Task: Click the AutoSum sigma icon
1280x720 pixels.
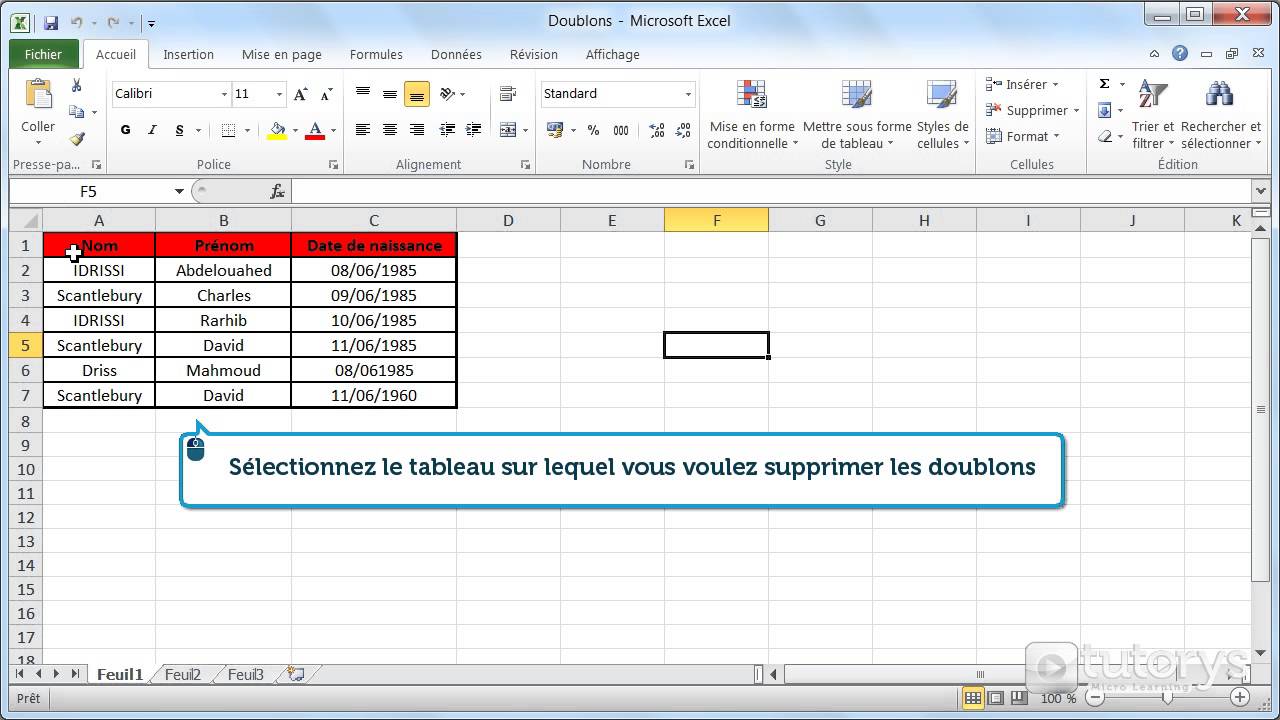Action: [x=1105, y=84]
